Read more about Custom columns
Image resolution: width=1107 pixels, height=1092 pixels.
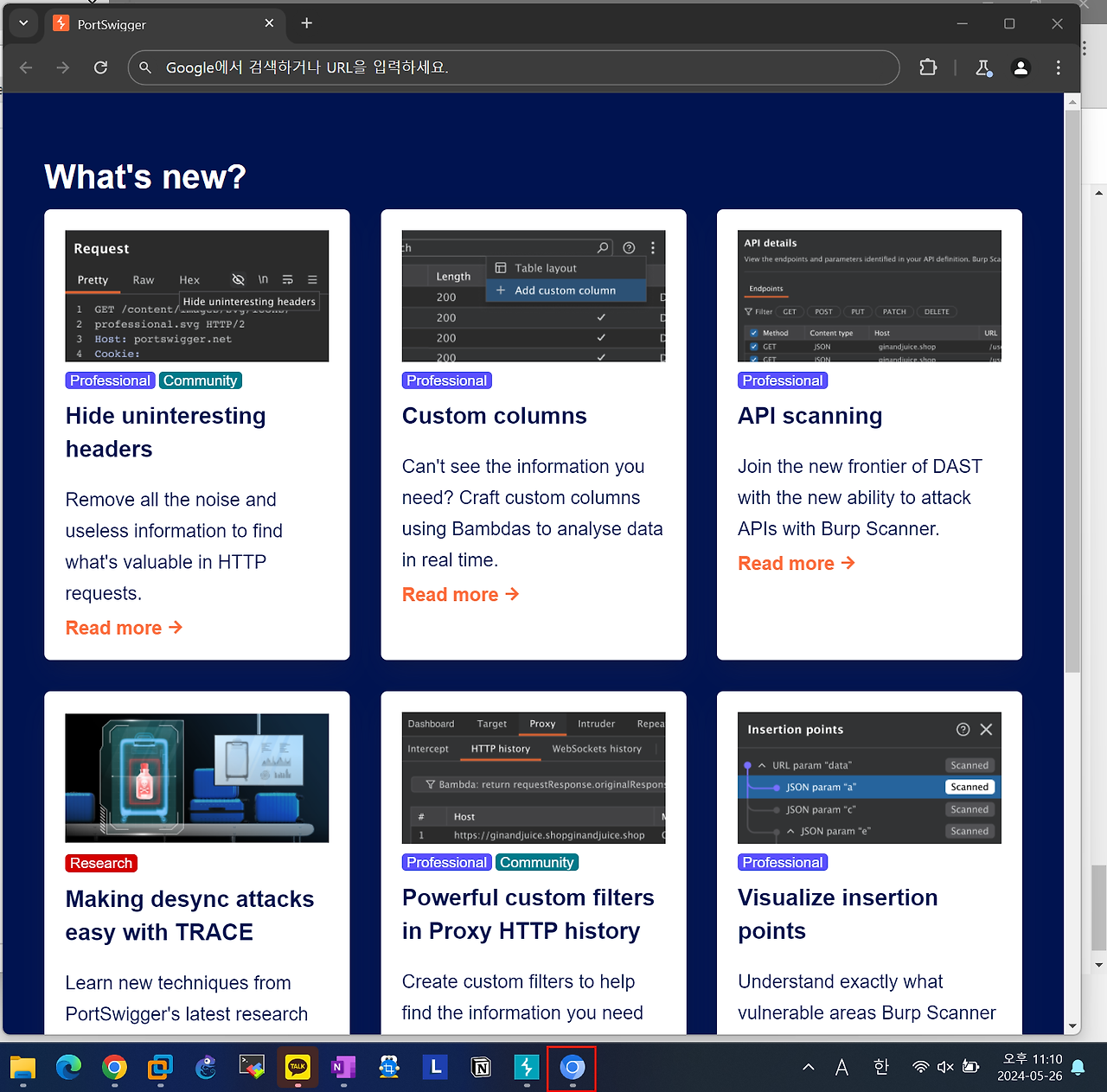click(460, 595)
